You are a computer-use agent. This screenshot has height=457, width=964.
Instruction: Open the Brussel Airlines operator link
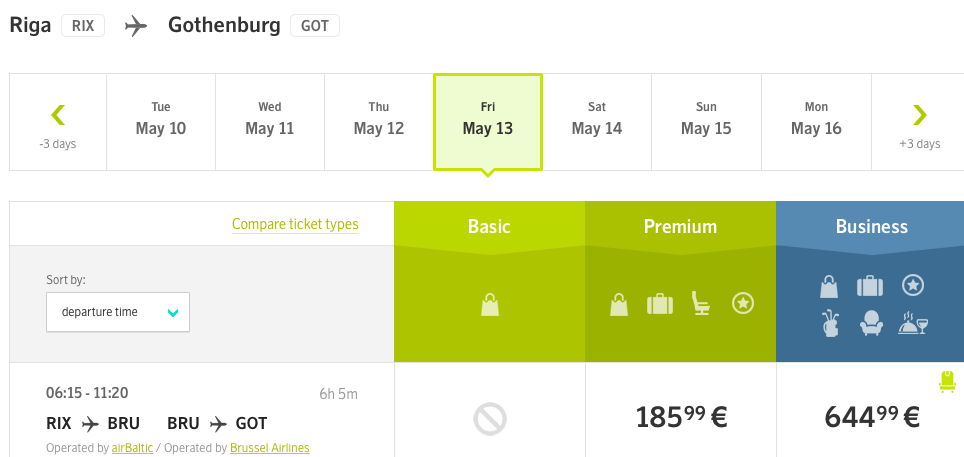click(x=270, y=448)
